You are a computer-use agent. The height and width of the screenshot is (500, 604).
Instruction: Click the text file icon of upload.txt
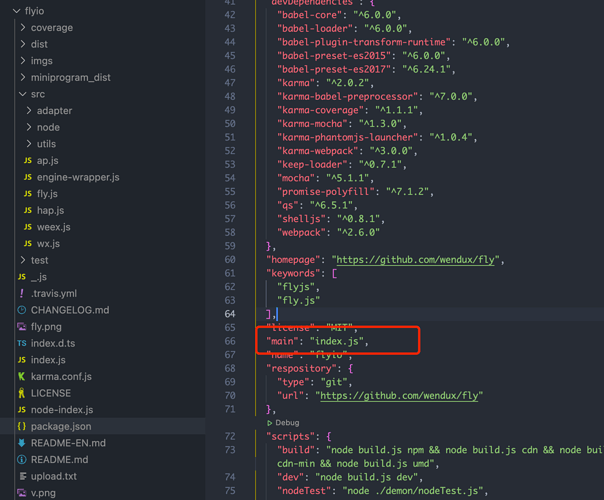coord(23,476)
